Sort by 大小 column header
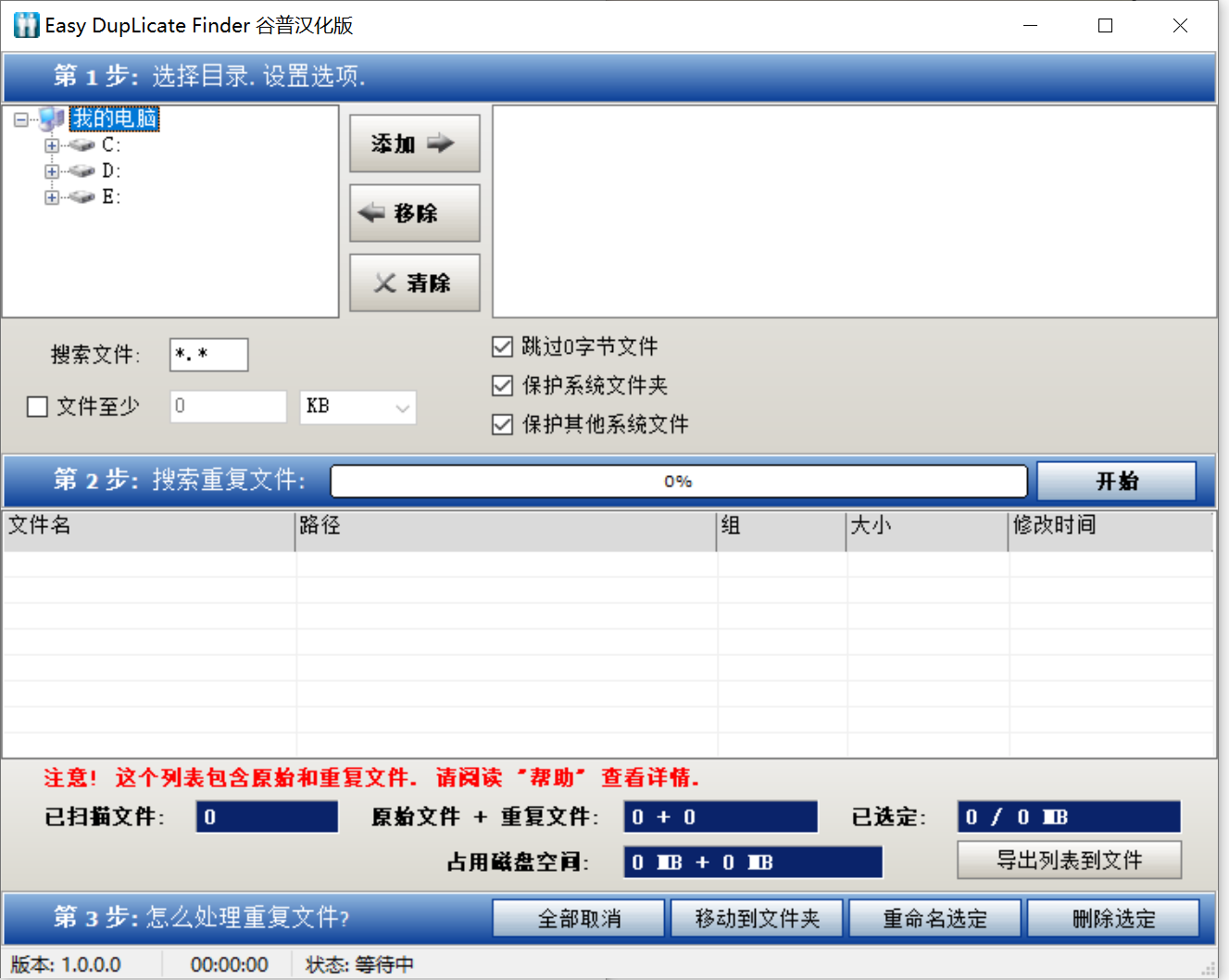Viewport: 1229px width, 980px height. click(927, 531)
